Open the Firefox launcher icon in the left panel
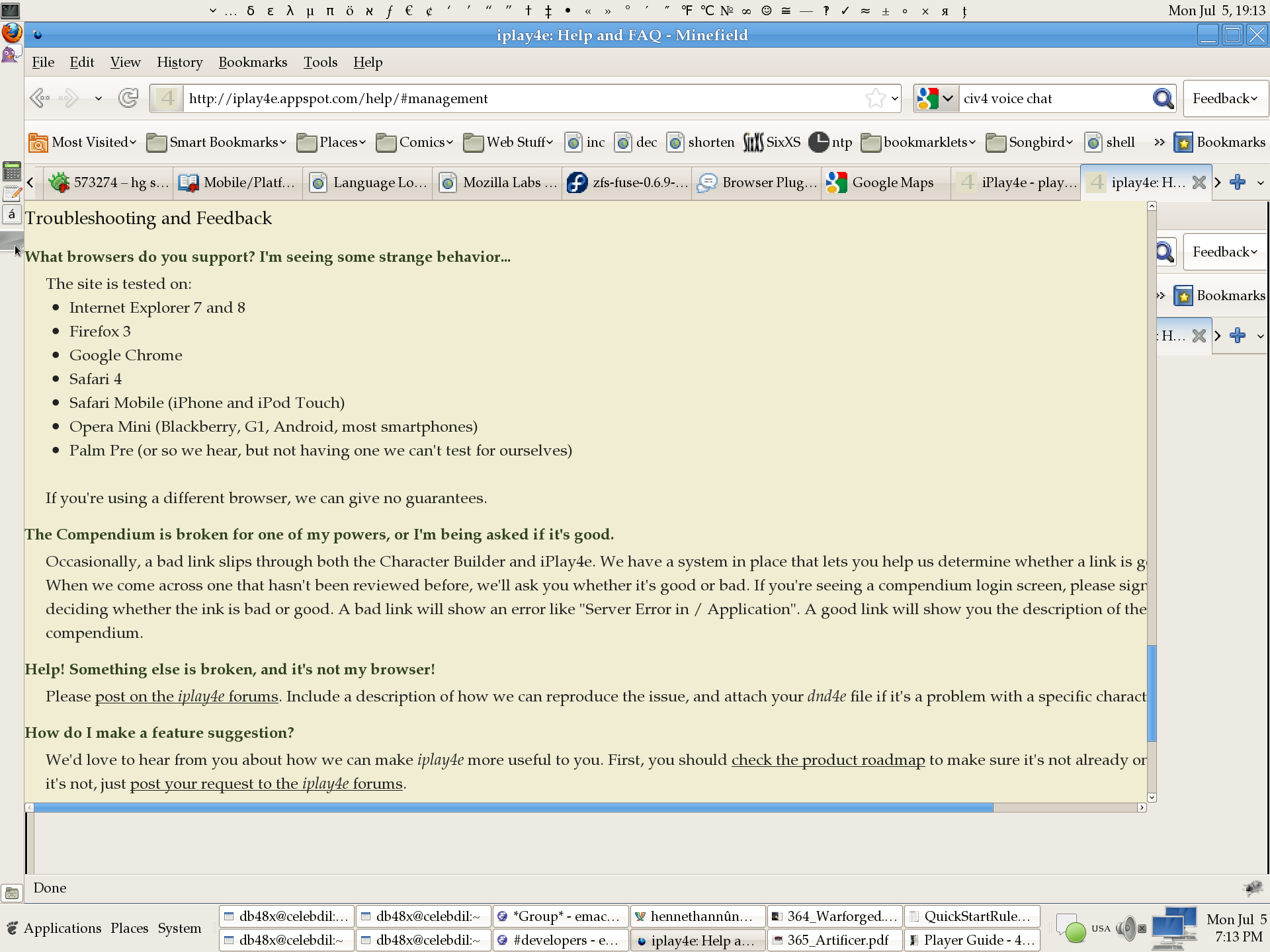Viewport: 1270px width, 952px height. [12, 32]
